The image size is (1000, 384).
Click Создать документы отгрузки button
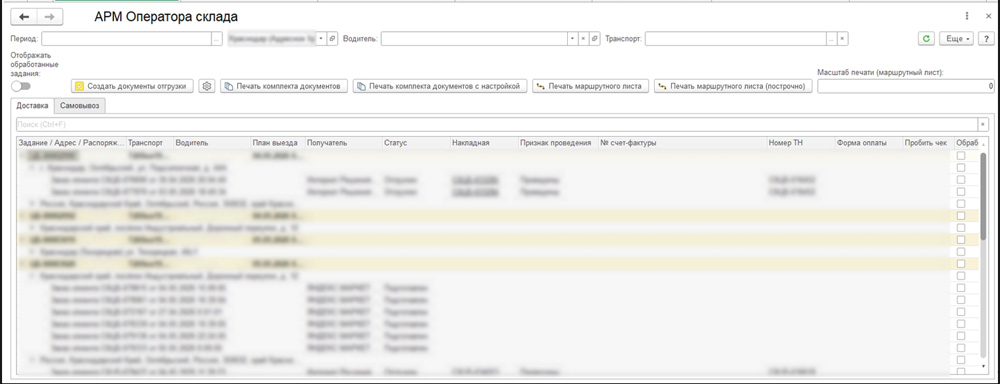[132, 86]
